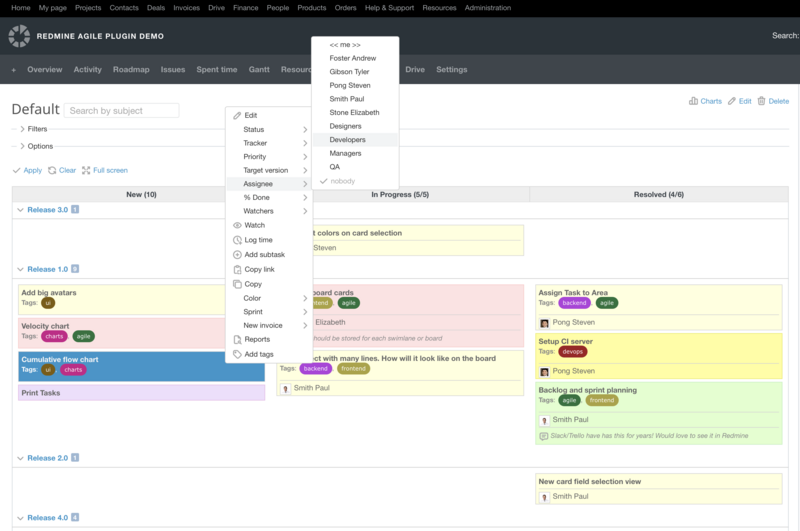Screen dimensions: 800x531
Task: Enter full screen mode via its icon
Action: 86,170
